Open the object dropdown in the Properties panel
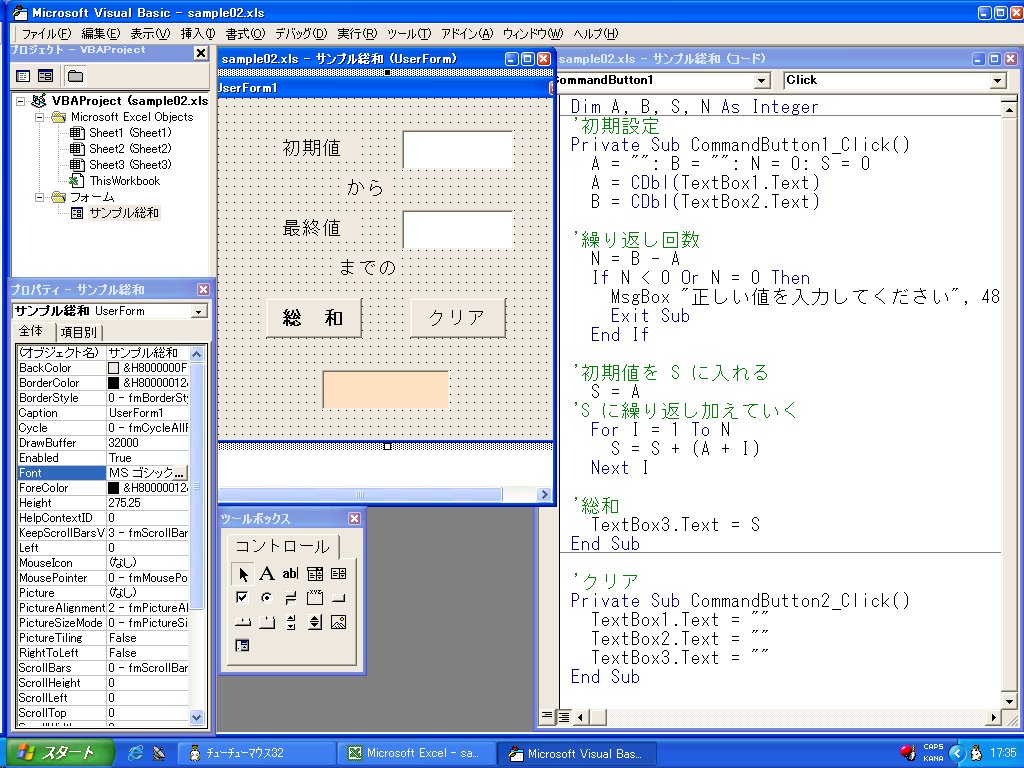The width and height of the screenshot is (1024, 768). pos(198,312)
